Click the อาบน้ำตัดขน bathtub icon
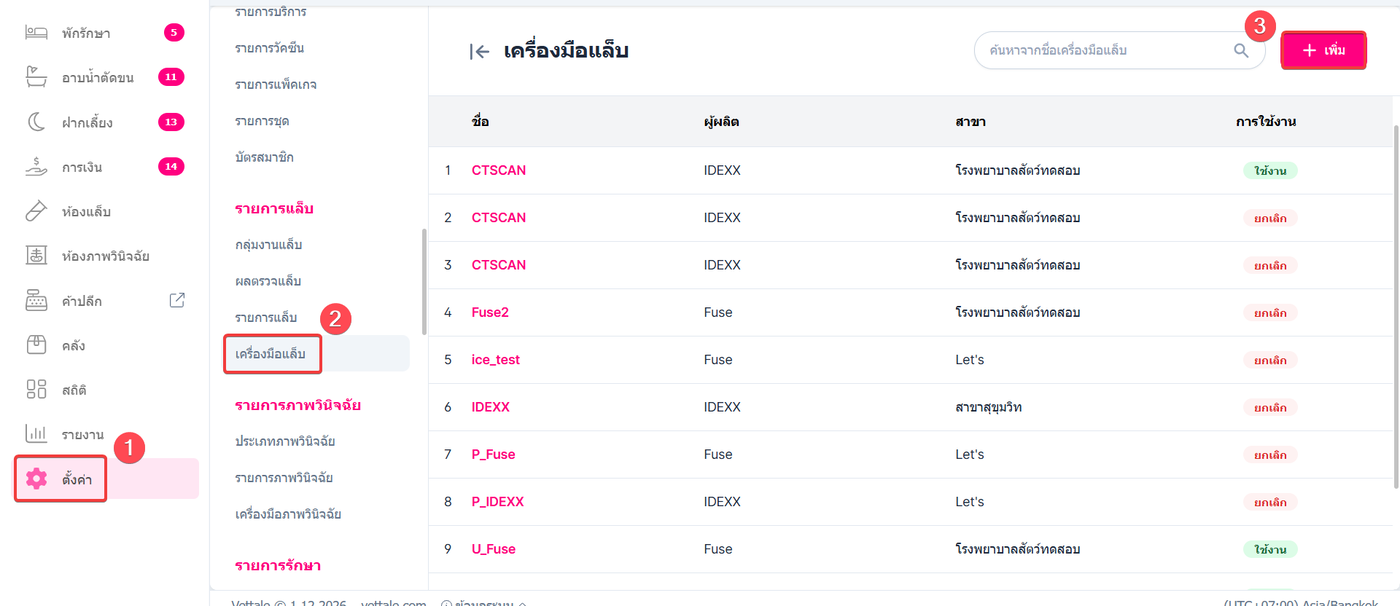The width and height of the screenshot is (1400, 606). pyautogui.click(x=37, y=78)
